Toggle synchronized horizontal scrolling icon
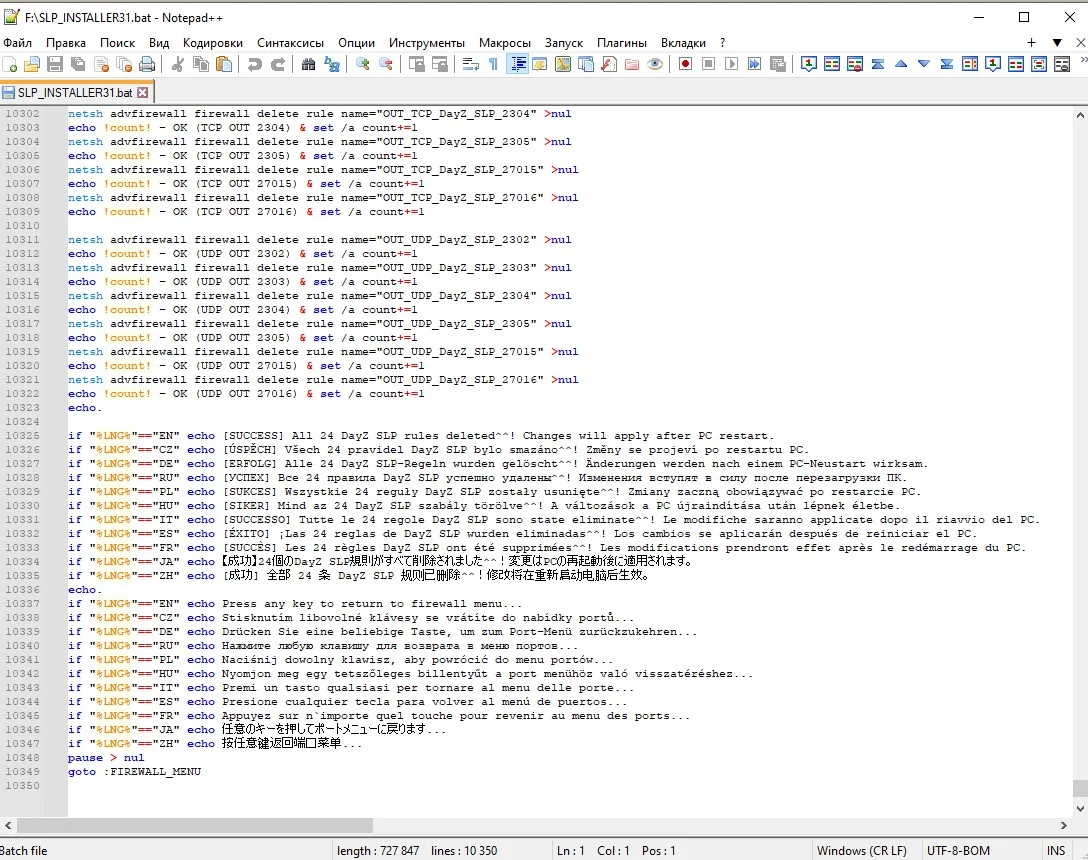1088x860 pixels. (440, 65)
